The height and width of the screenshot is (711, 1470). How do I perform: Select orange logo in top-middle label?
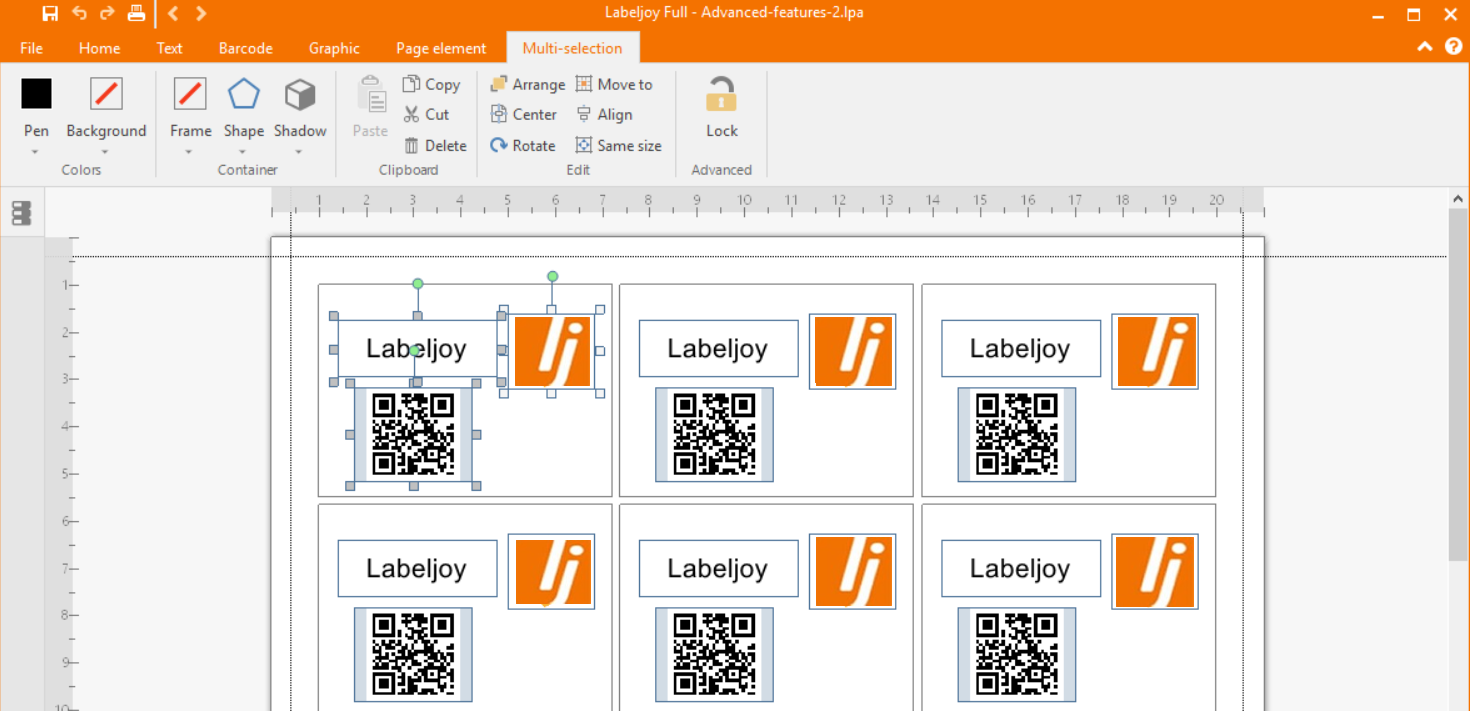click(853, 351)
